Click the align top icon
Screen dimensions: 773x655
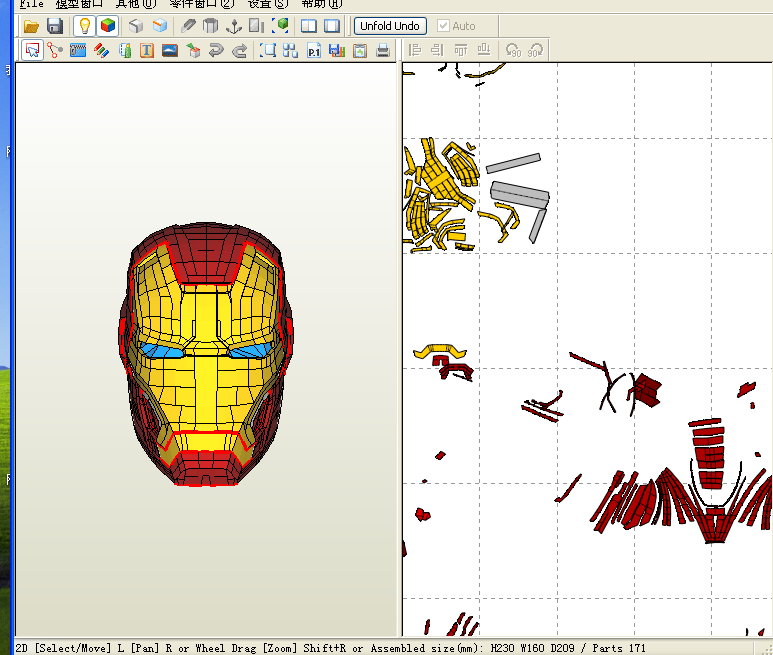[x=461, y=50]
